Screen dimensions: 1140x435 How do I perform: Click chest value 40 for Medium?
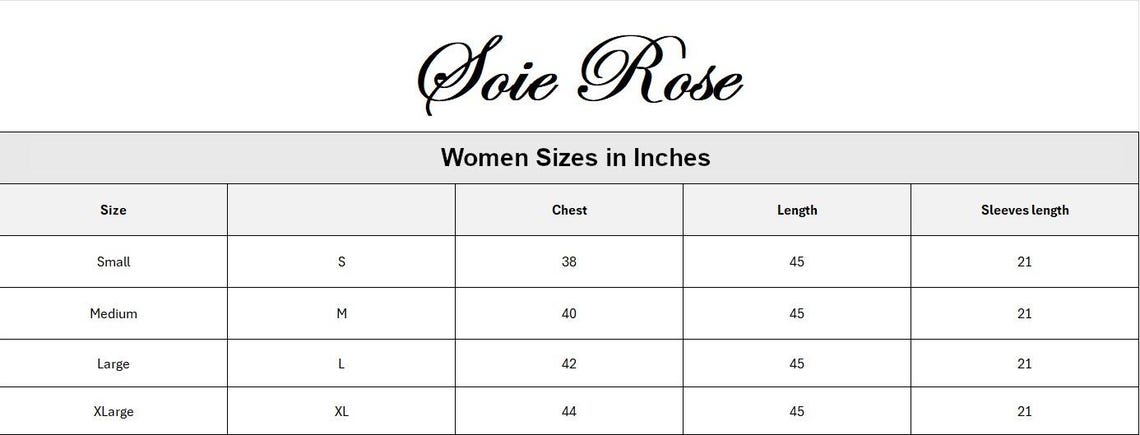point(569,313)
